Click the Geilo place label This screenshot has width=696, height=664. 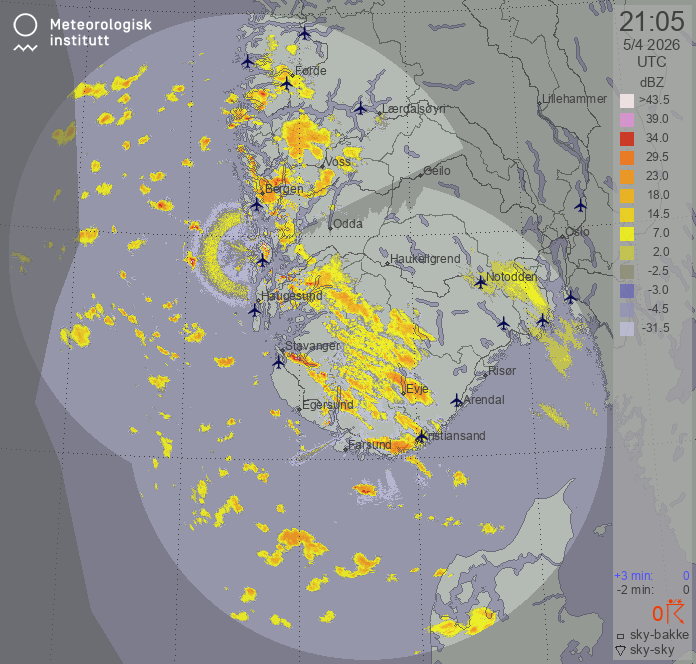(x=436, y=171)
